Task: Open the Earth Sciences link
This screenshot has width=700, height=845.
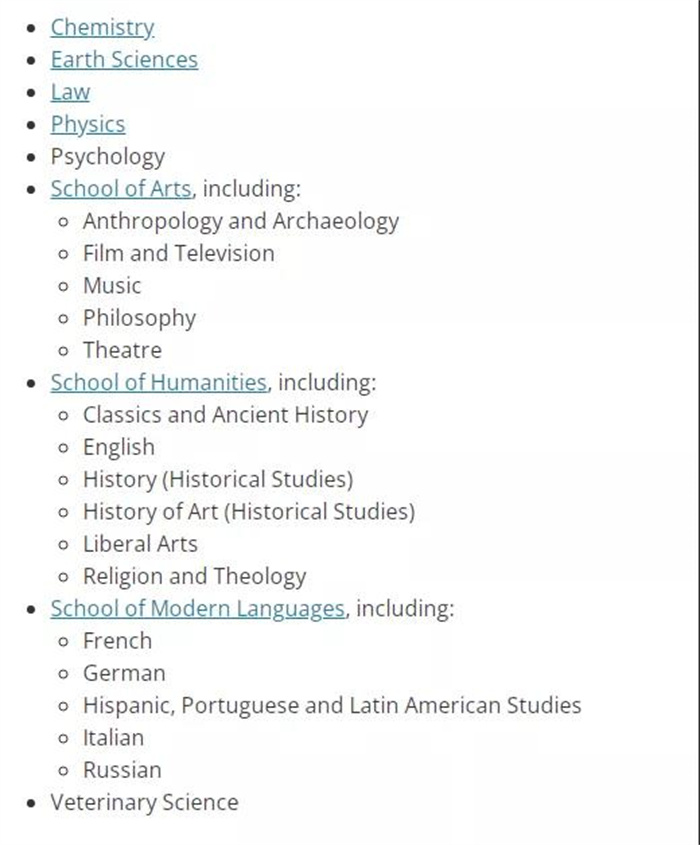Action: pyautogui.click(x=124, y=60)
